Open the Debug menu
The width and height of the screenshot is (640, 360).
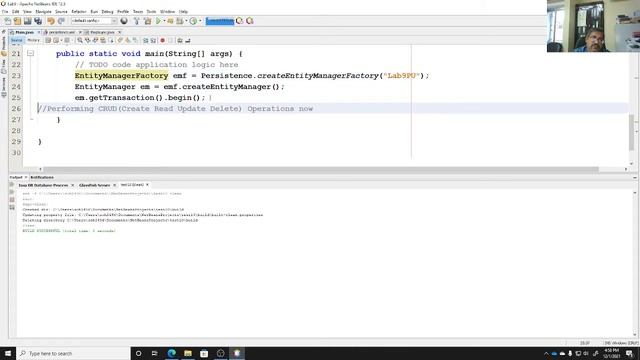pos(107,11)
